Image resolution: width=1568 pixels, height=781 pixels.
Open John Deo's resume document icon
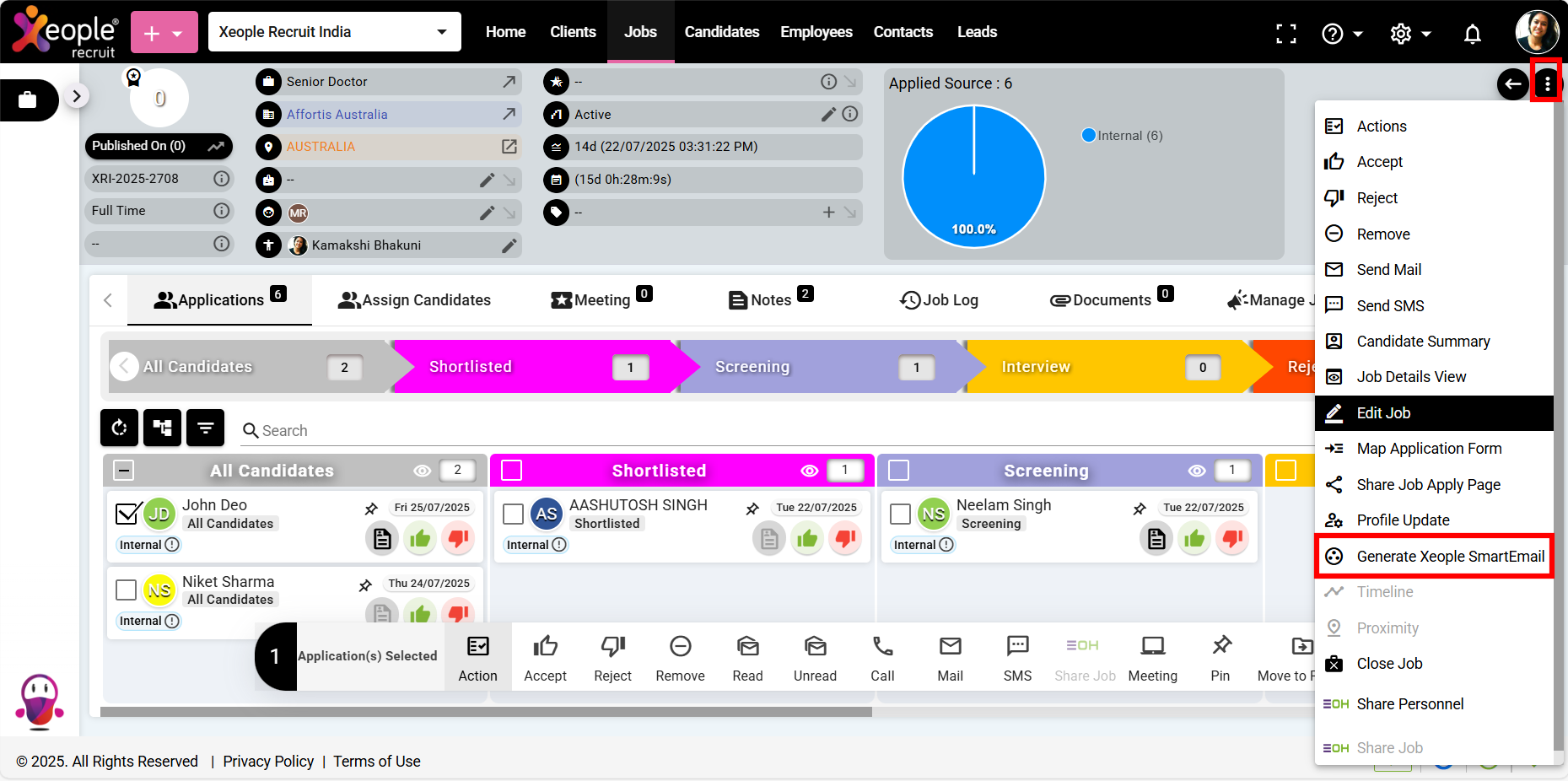[382, 538]
